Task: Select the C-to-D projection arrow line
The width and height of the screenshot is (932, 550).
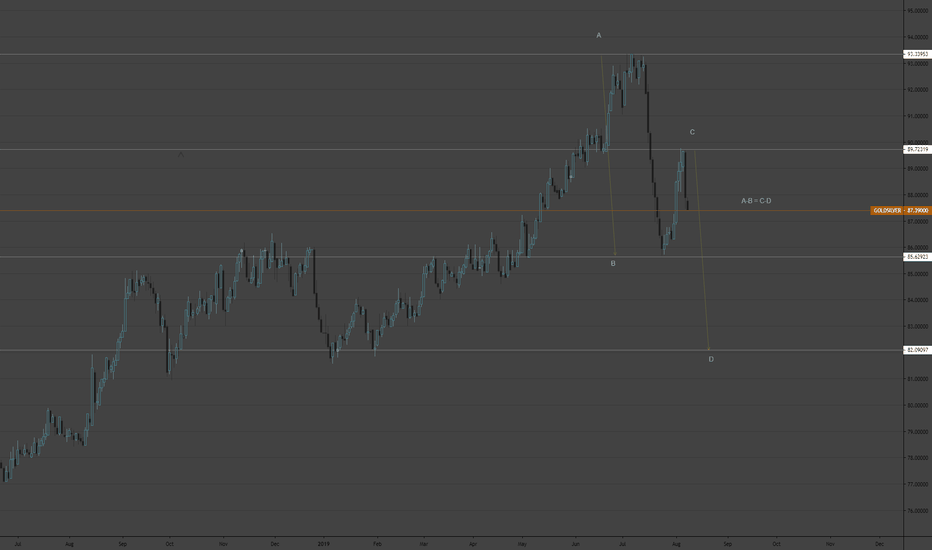Action: pyautogui.click(x=702, y=250)
